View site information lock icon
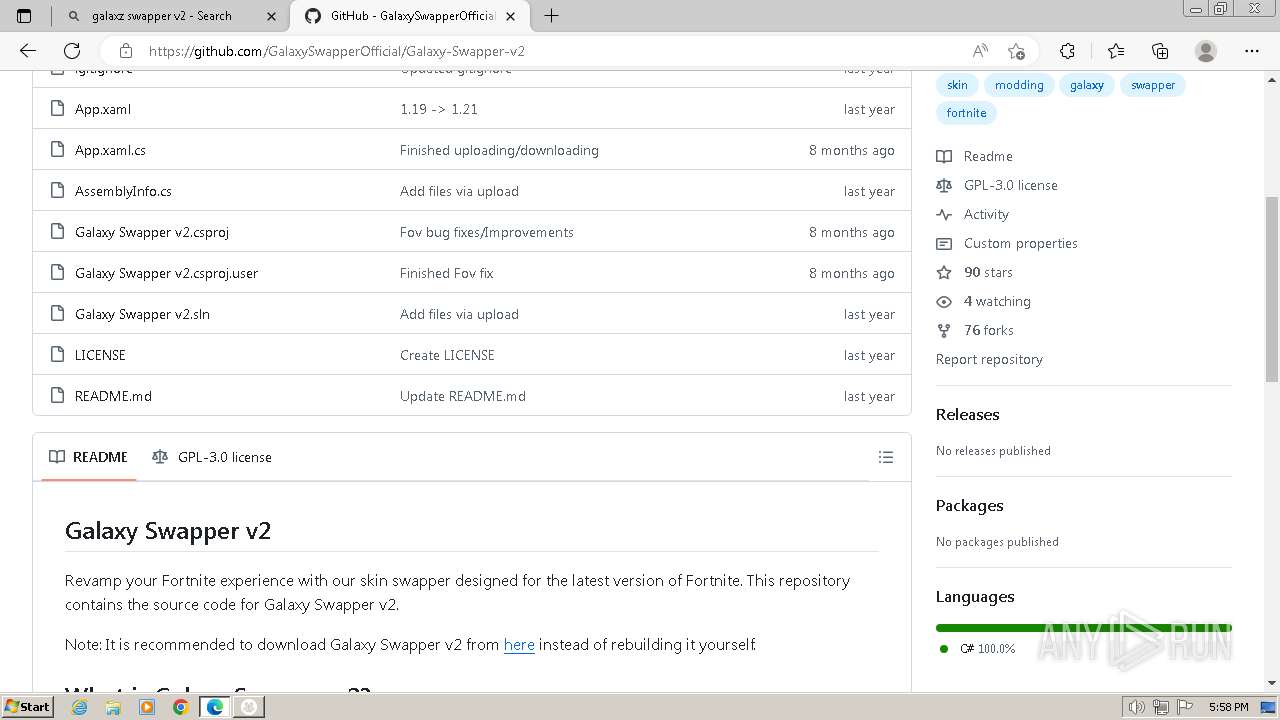This screenshot has width=1280, height=720. pos(125,51)
